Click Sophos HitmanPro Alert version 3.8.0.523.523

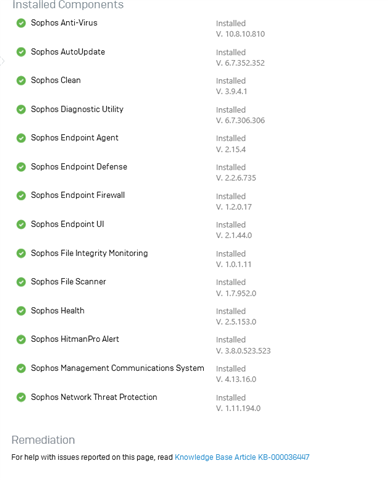243,351
